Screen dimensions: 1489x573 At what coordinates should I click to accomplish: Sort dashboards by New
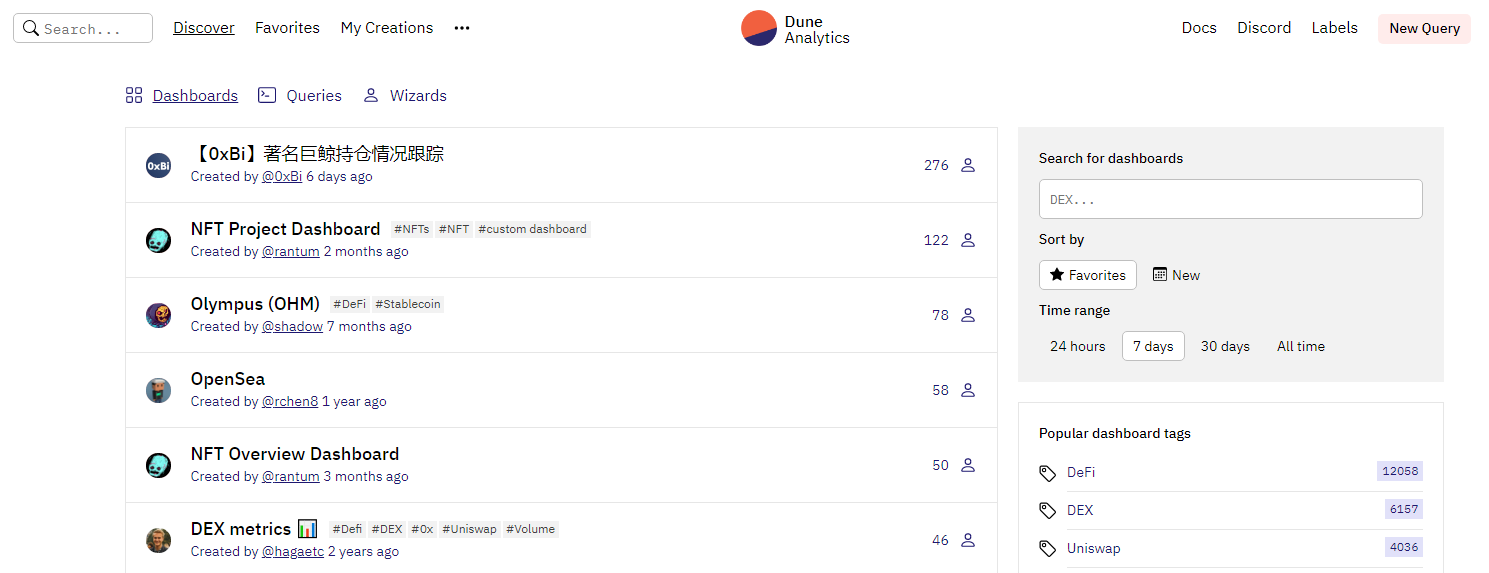[x=1176, y=275]
